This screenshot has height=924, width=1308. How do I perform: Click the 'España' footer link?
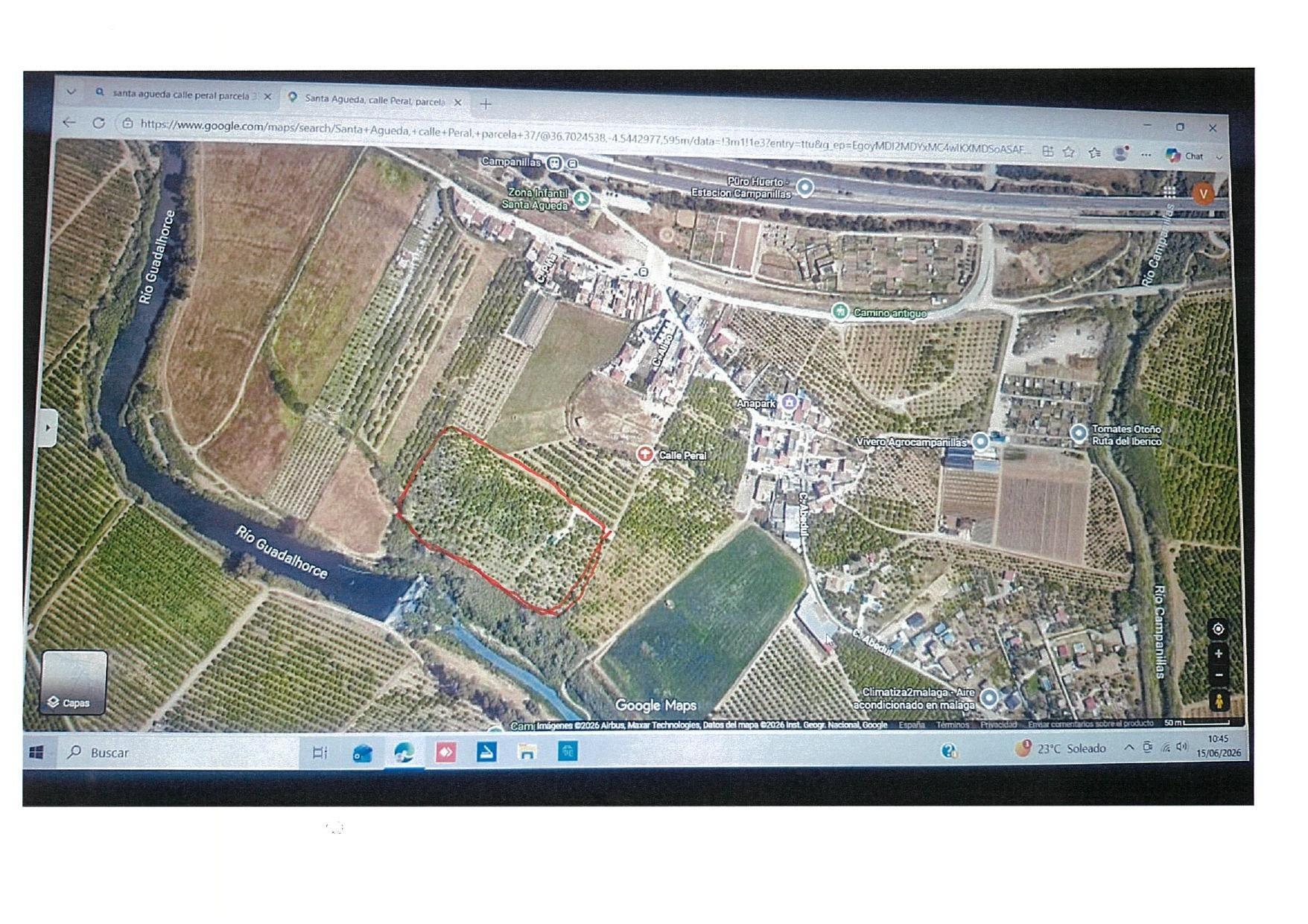[912, 724]
